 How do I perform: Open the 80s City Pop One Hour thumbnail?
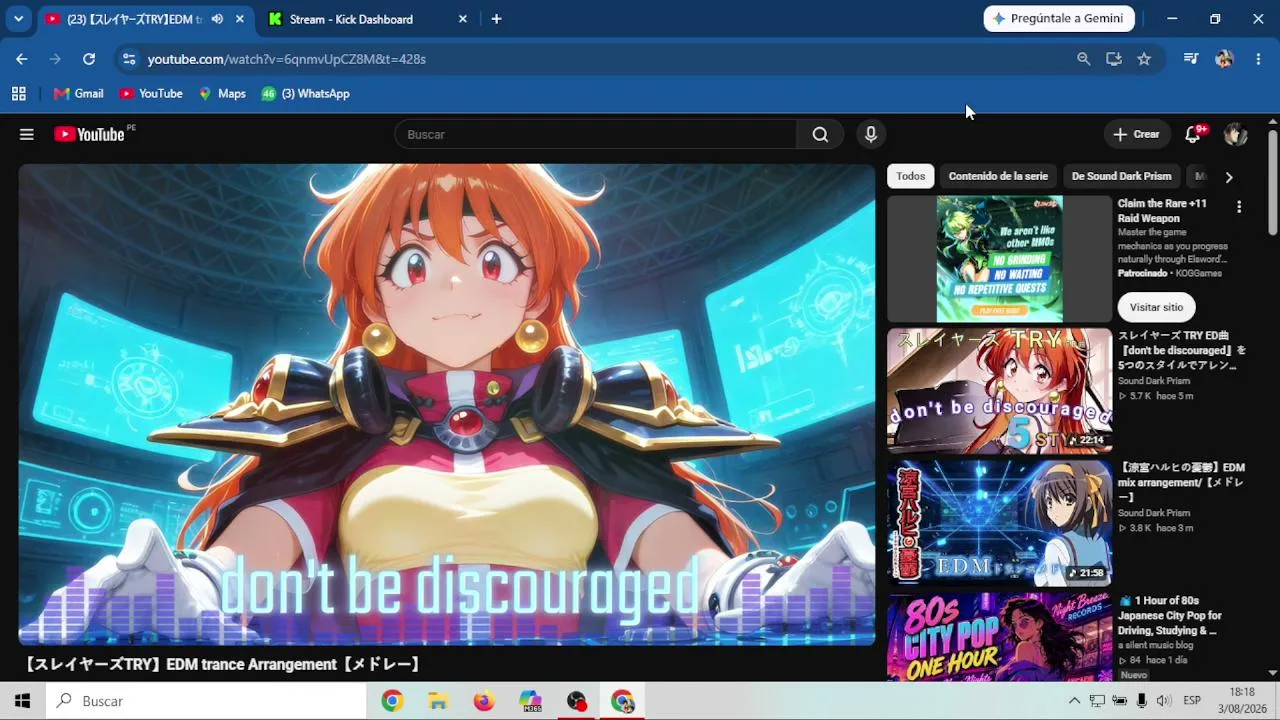coord(999,637)
